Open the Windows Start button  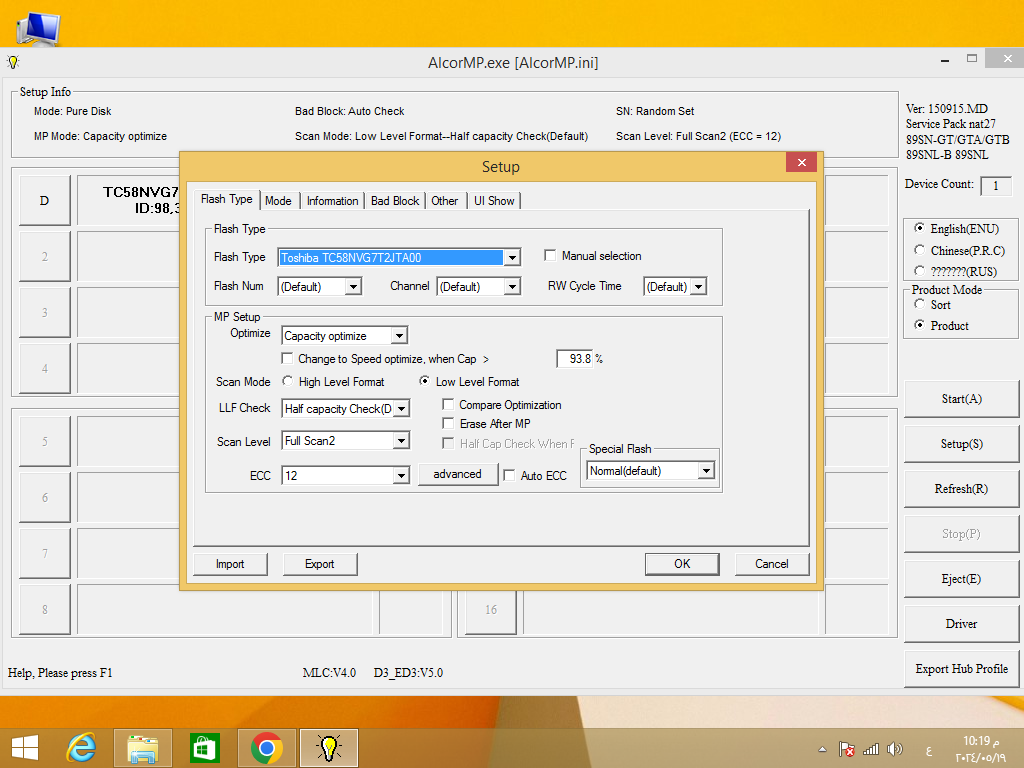pyautogui.click(x=25, y=748)
